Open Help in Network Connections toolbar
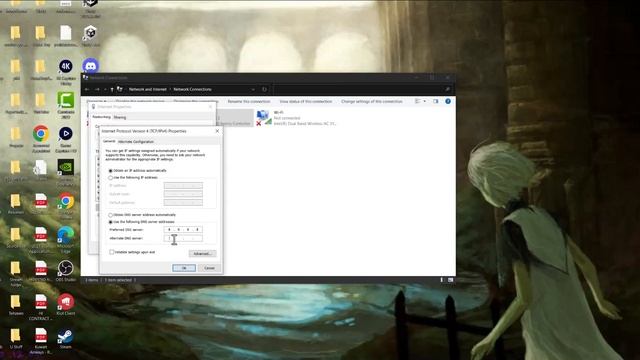Image resolution: width=640 pixels, height=360 pixels. tap(448, 101)
